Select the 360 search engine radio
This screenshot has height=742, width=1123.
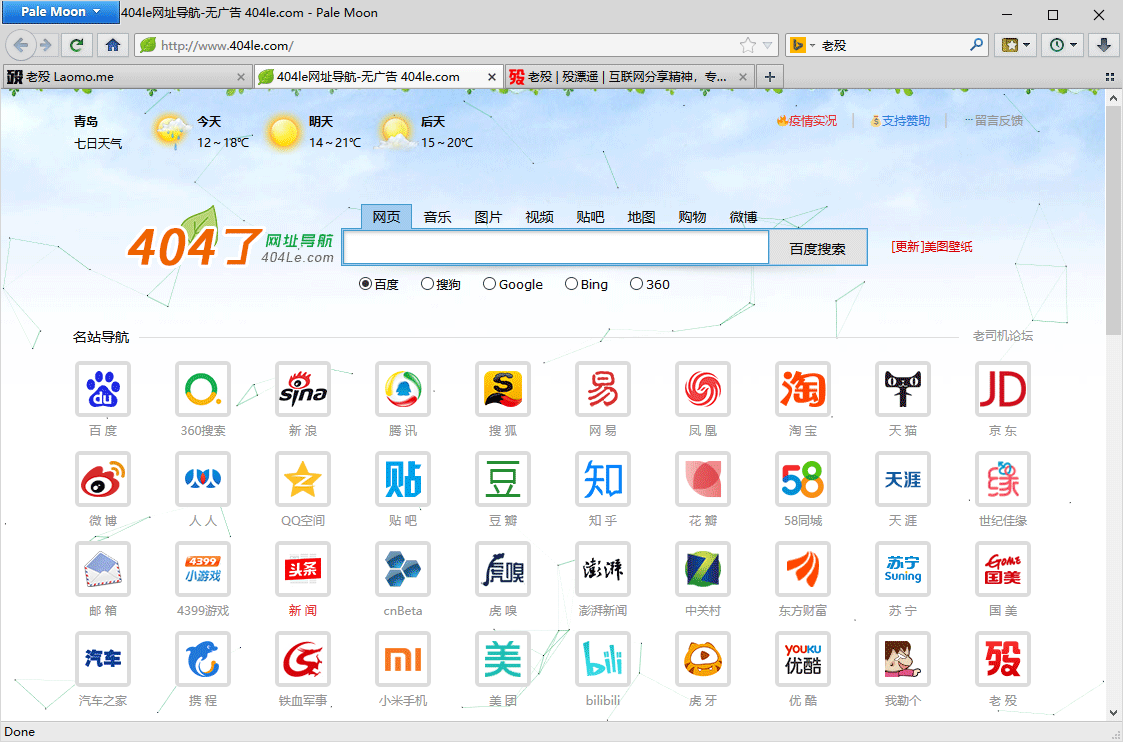point(636,284)
